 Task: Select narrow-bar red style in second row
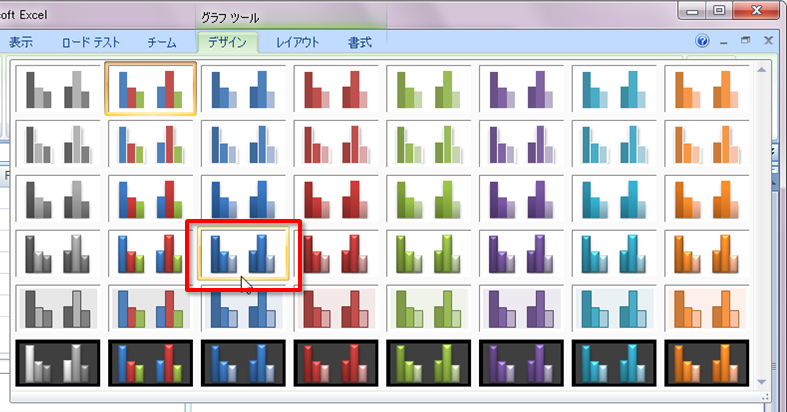click(336, 144)
